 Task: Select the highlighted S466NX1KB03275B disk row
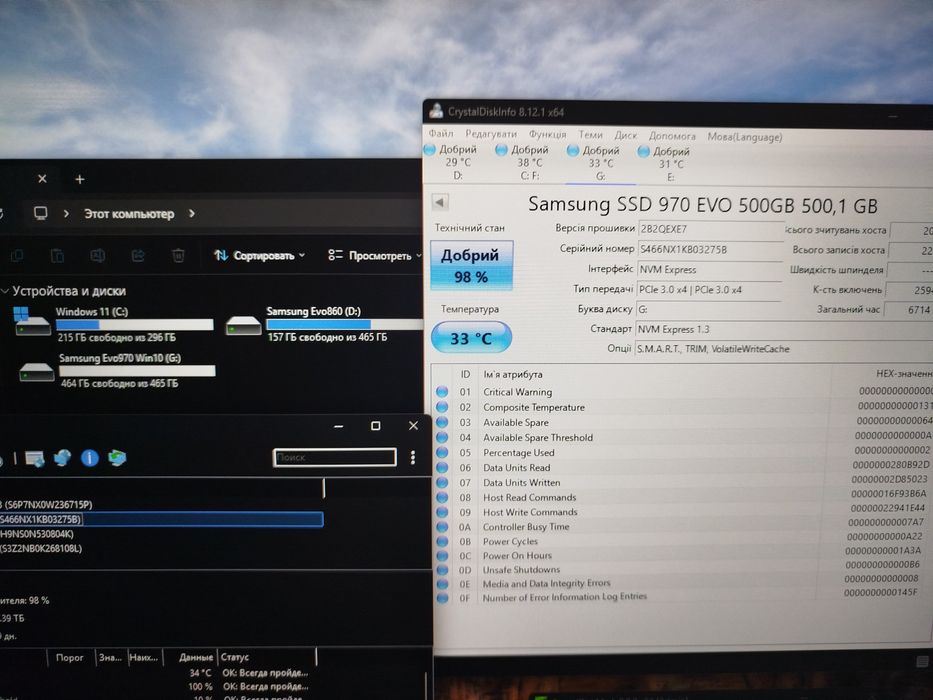(161, 519)
